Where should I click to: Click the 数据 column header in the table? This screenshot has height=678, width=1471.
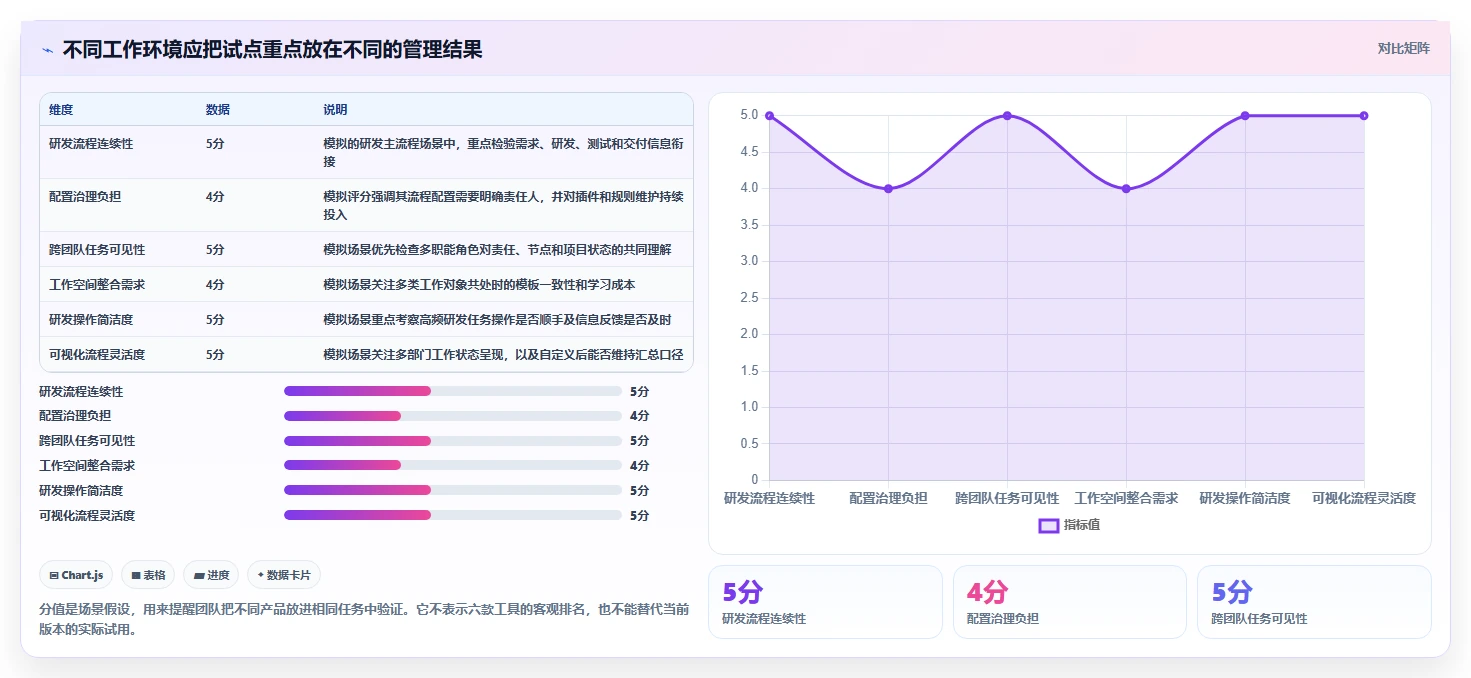click(218, 109)
